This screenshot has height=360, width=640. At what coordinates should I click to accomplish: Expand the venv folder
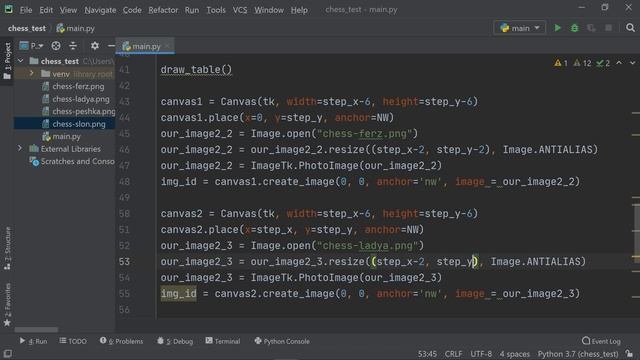click(x=32, y=74)
